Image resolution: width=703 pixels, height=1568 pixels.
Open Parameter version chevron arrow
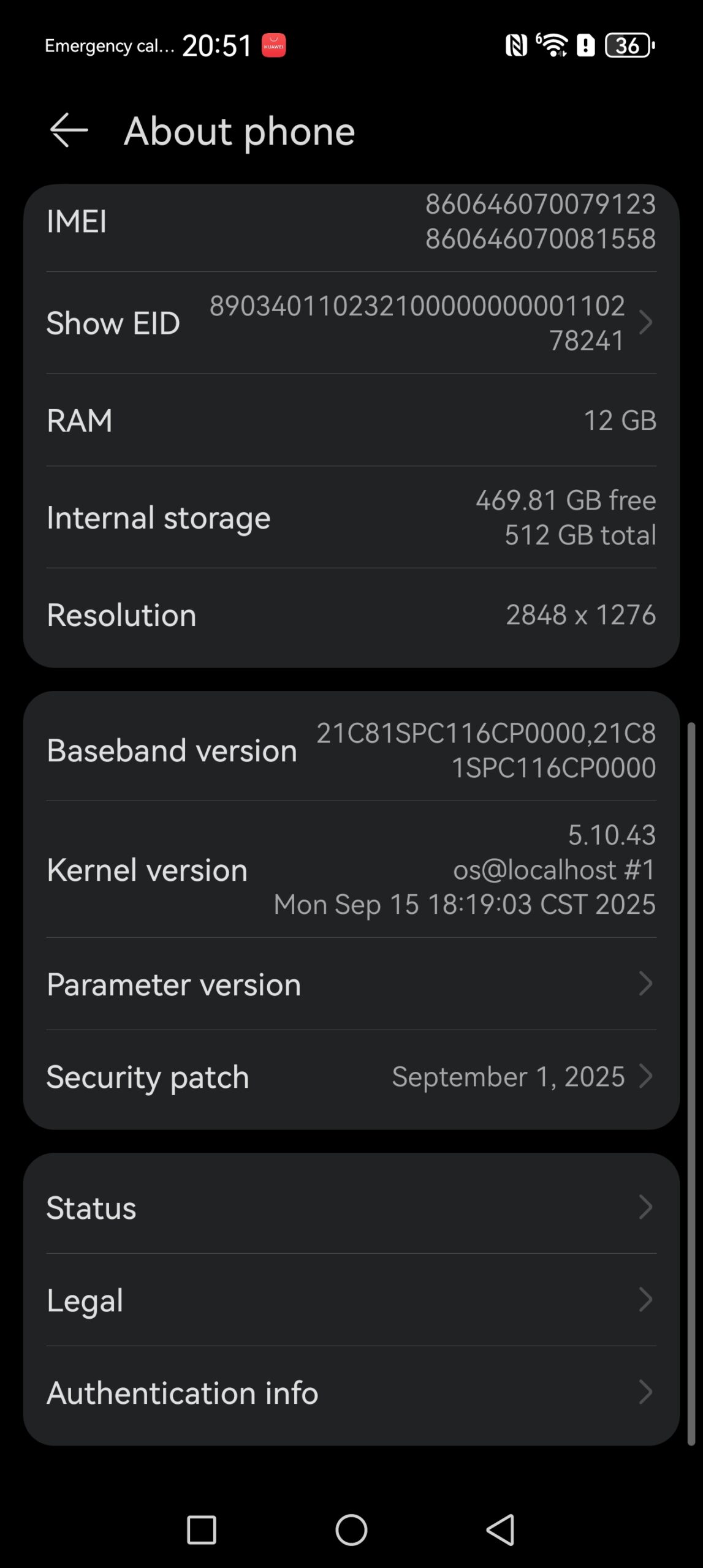[645, 984]
